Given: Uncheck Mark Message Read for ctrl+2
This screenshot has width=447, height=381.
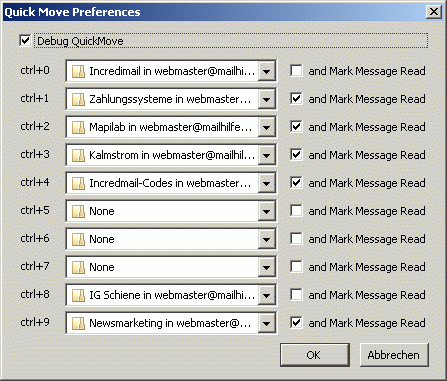Looking at the screenshot, I should pos(296,127).
